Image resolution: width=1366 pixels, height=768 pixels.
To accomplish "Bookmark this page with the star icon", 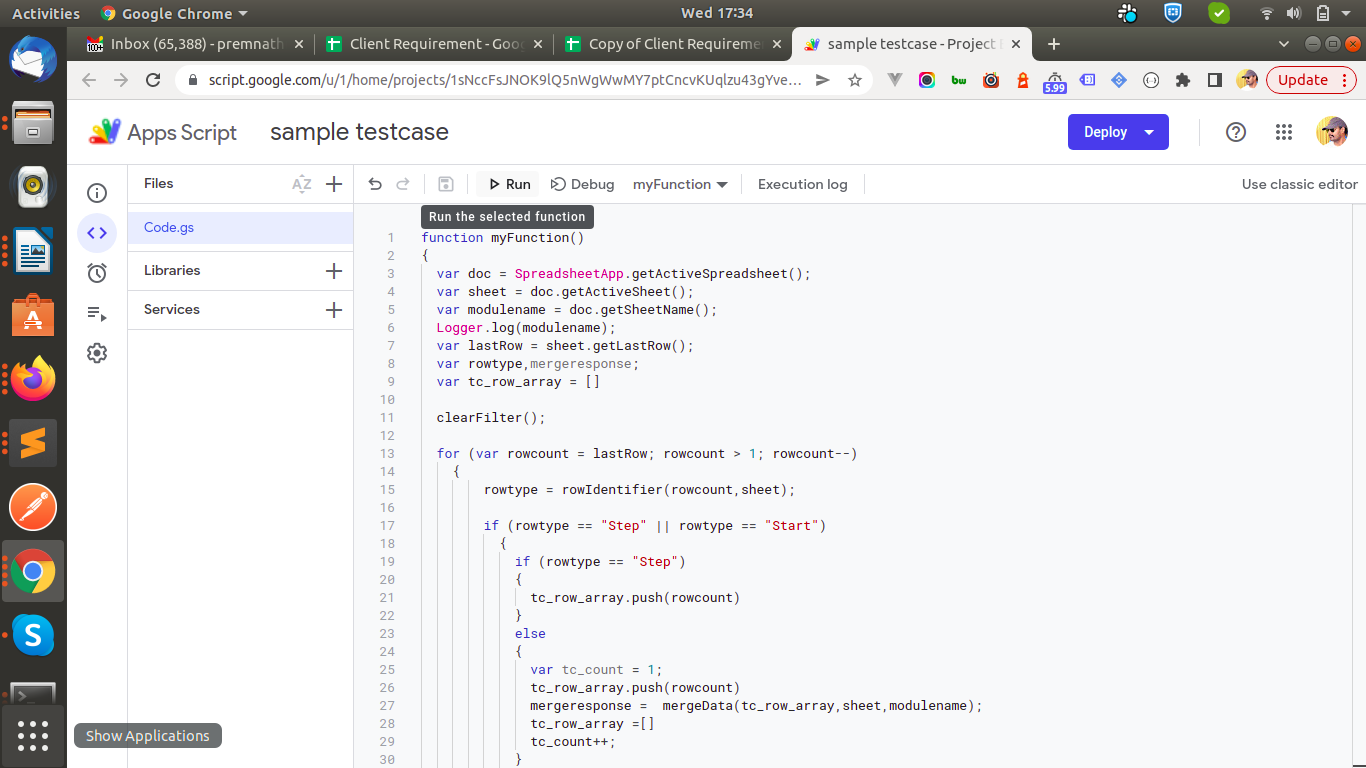I will click(x=854, y=80).
